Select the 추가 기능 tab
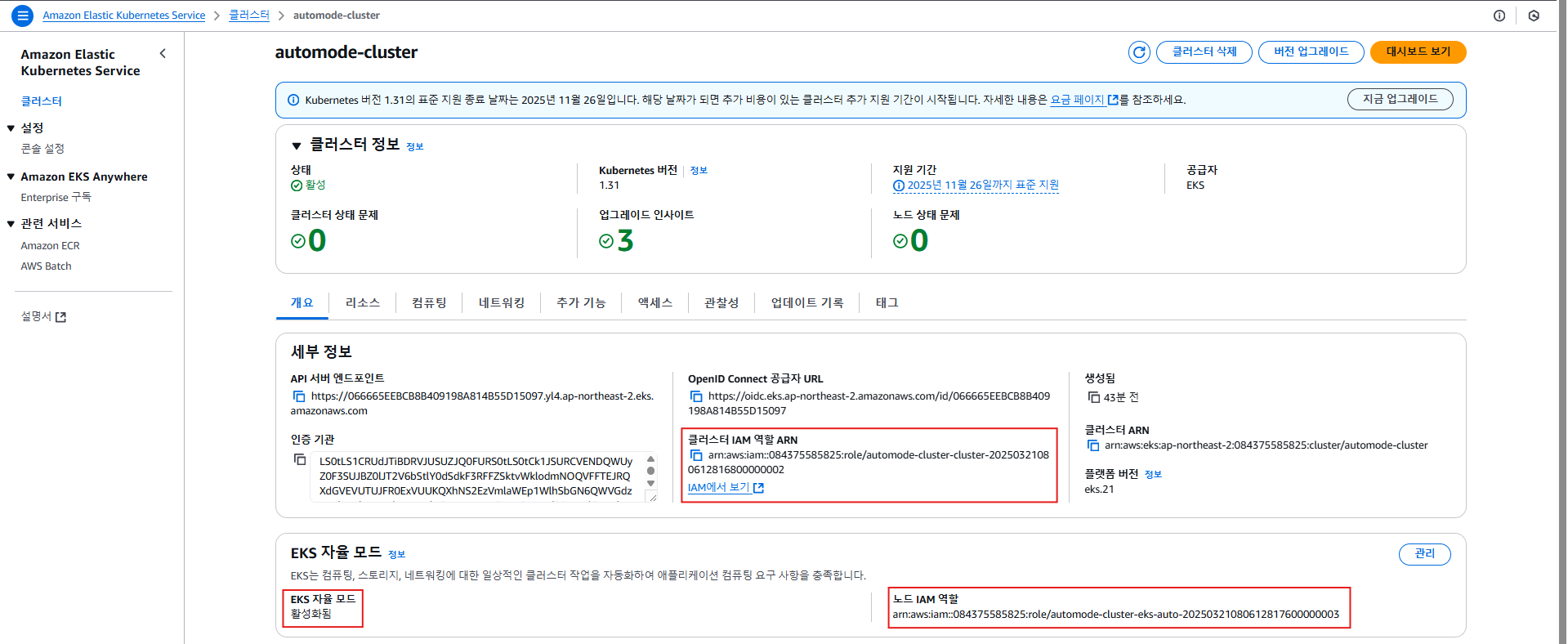The width and height of the screenshot is (1568, 644). pyautogui.click(x=581, y=302)
